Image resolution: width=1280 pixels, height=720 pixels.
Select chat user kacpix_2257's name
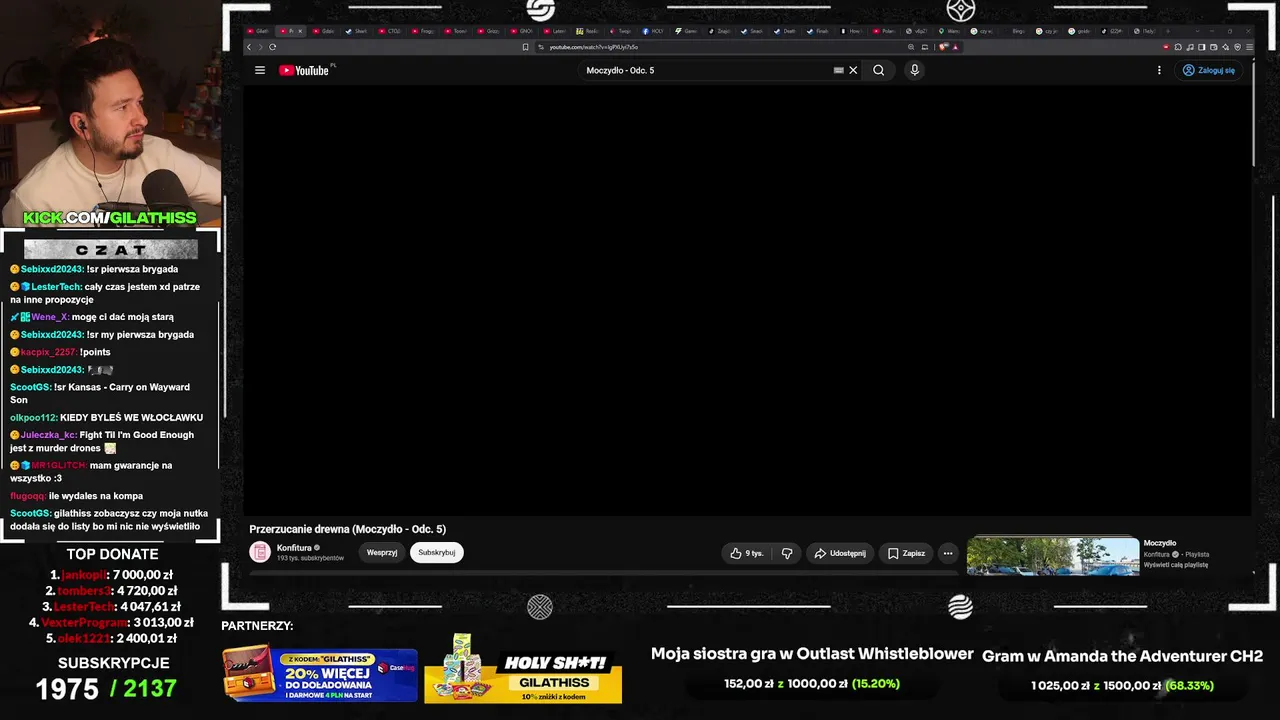[49, 352]
